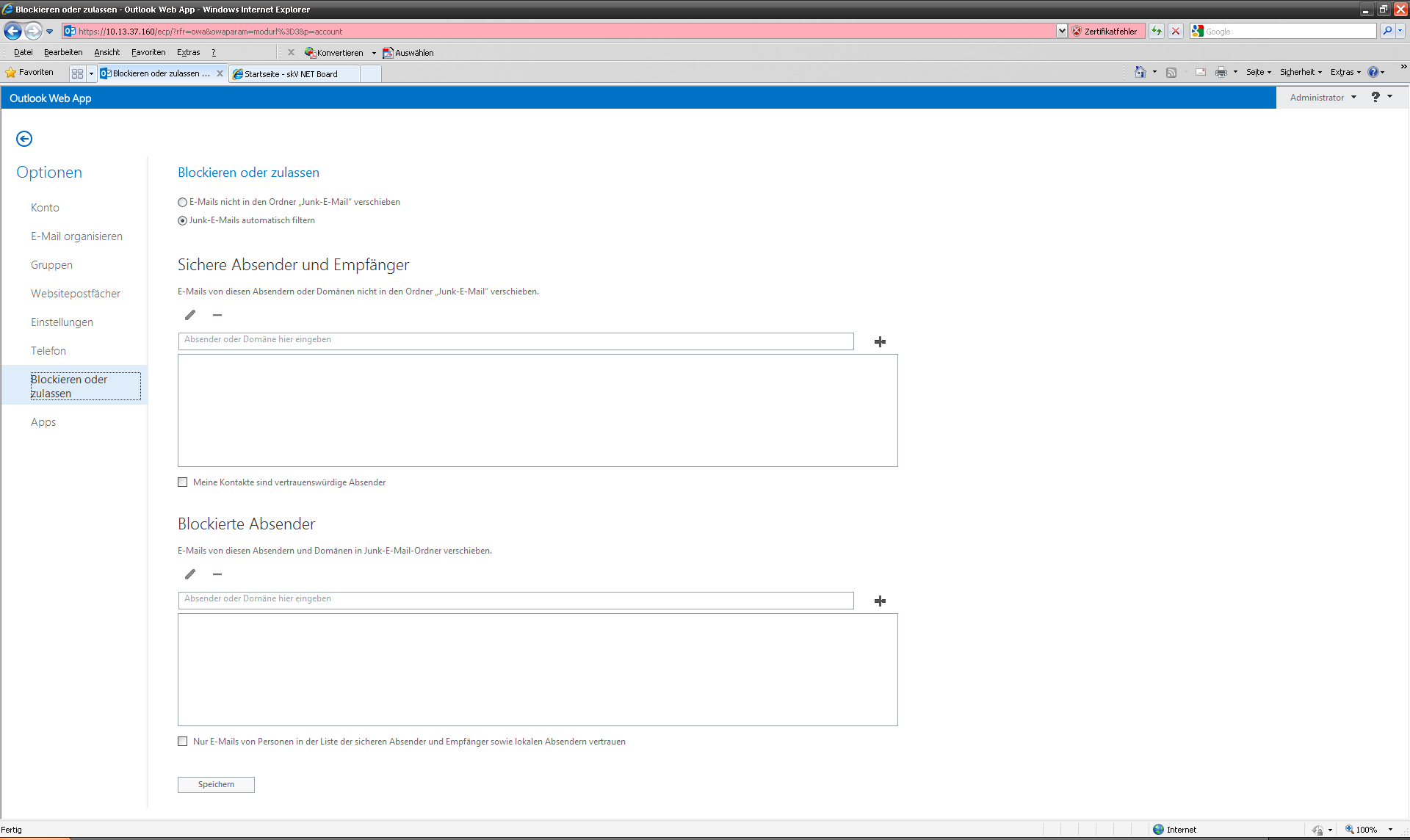
Task: Select 'Junk-E-Mails automatisch filtern' radio button
Action: click(183, 220)
